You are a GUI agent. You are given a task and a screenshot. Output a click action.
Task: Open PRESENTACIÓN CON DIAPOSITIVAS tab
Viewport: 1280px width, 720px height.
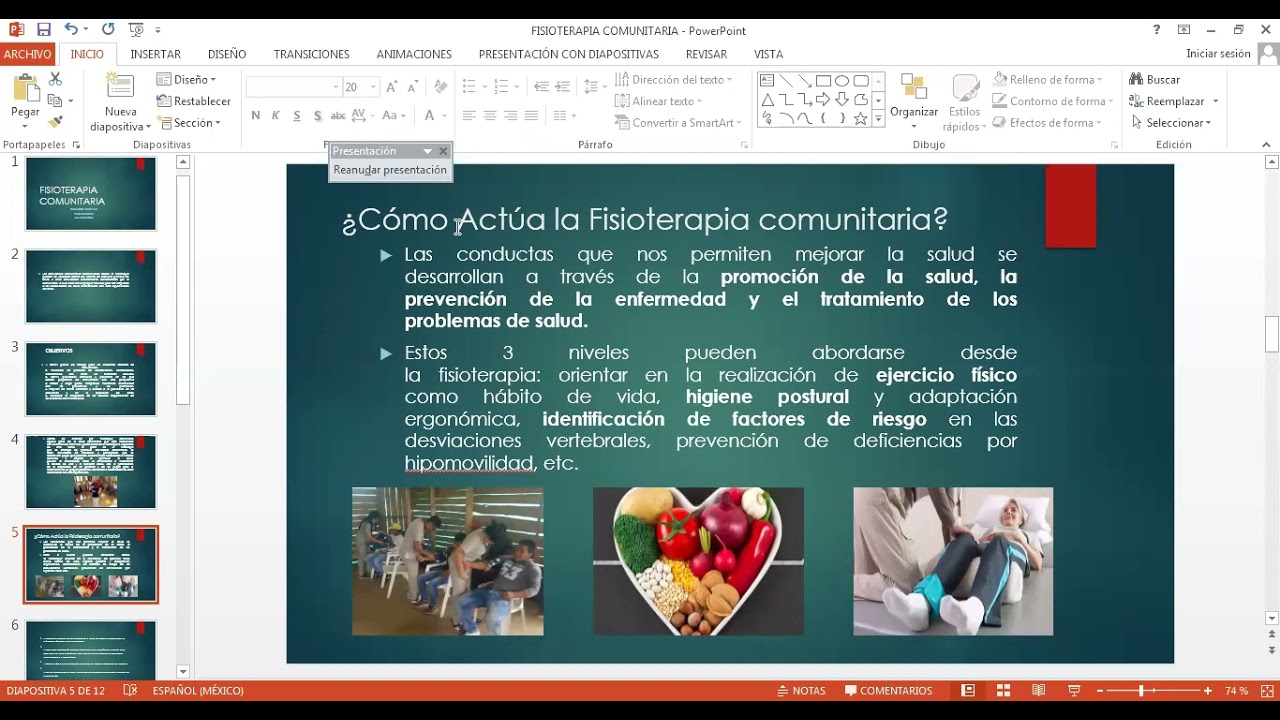569,54
